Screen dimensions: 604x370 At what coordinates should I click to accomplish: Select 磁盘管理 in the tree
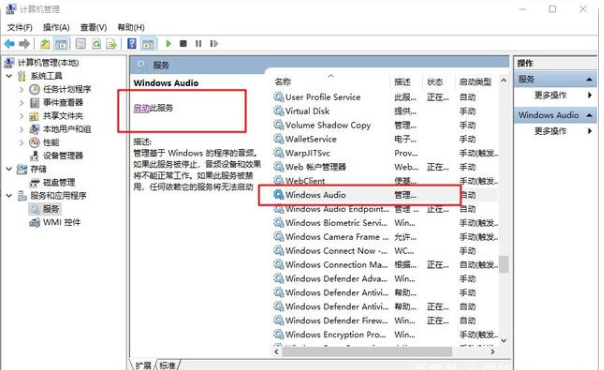[59, 182]
